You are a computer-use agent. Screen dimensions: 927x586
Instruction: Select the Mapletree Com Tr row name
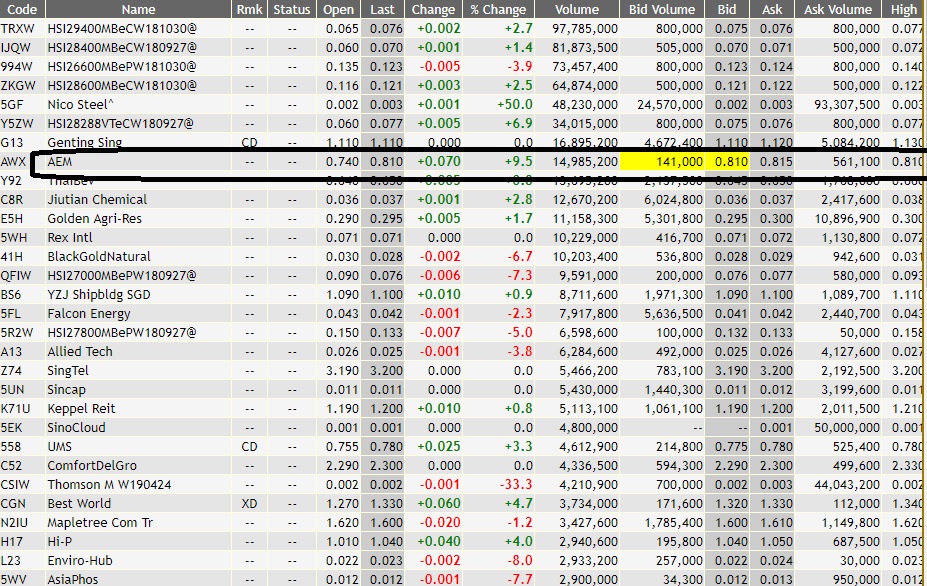pyautogui.click(x=100, y=523)
